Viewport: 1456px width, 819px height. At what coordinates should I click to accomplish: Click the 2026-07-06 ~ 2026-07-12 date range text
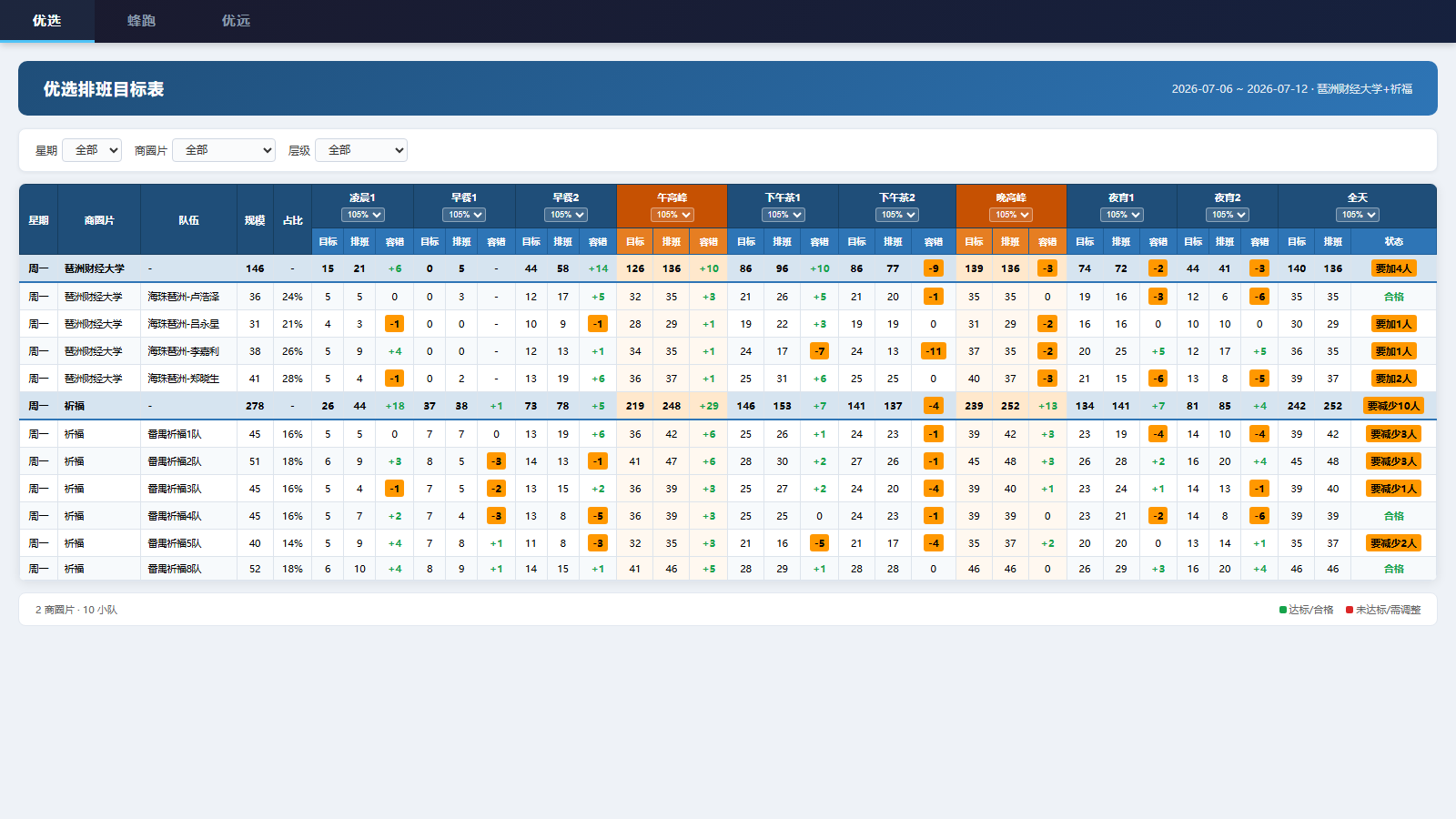point(1239,89)
